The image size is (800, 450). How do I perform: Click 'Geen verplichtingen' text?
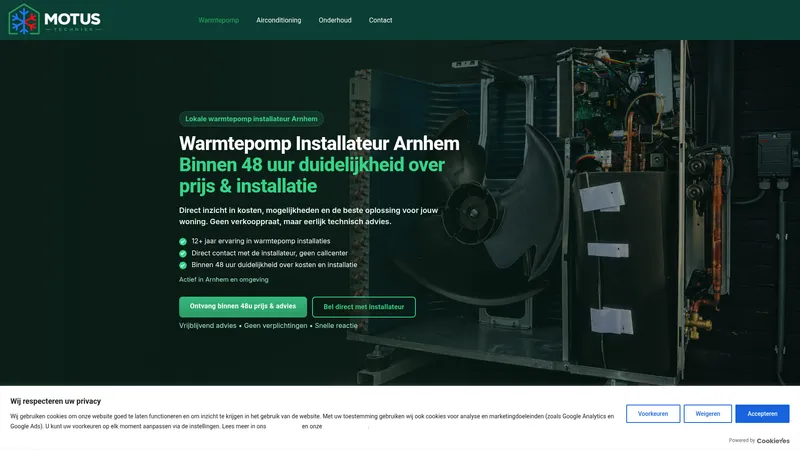click(x=276, y=326)
